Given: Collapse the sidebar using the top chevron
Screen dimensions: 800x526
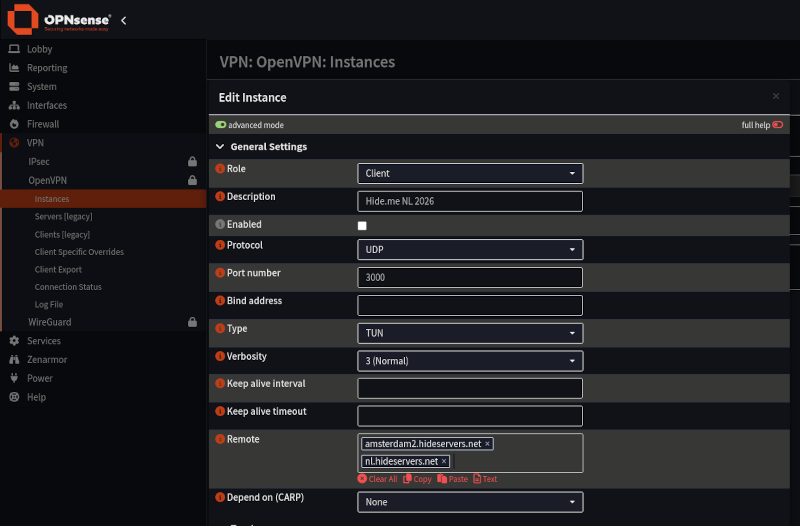Looking at the screenshot, I should (x=124, y=20).
